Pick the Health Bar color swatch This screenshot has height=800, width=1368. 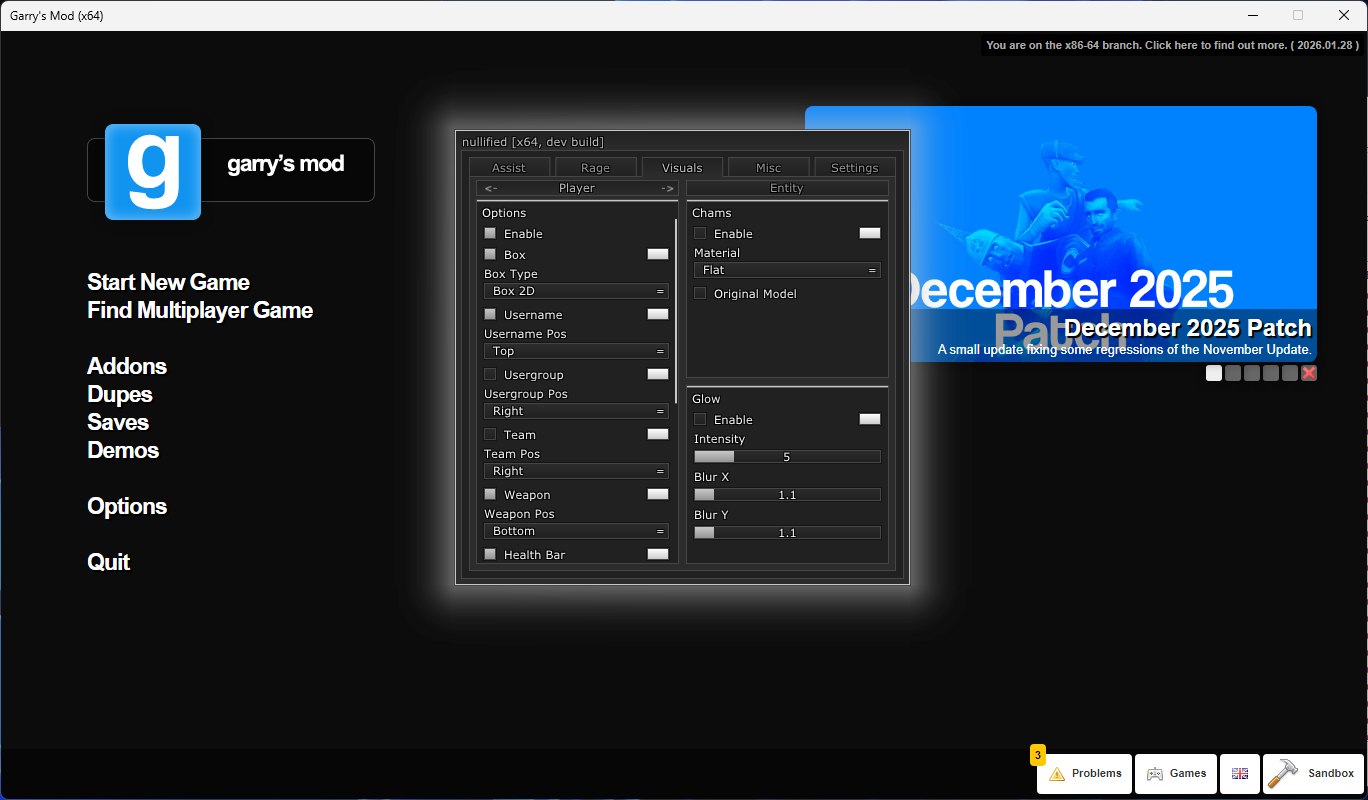click(658, 554)
